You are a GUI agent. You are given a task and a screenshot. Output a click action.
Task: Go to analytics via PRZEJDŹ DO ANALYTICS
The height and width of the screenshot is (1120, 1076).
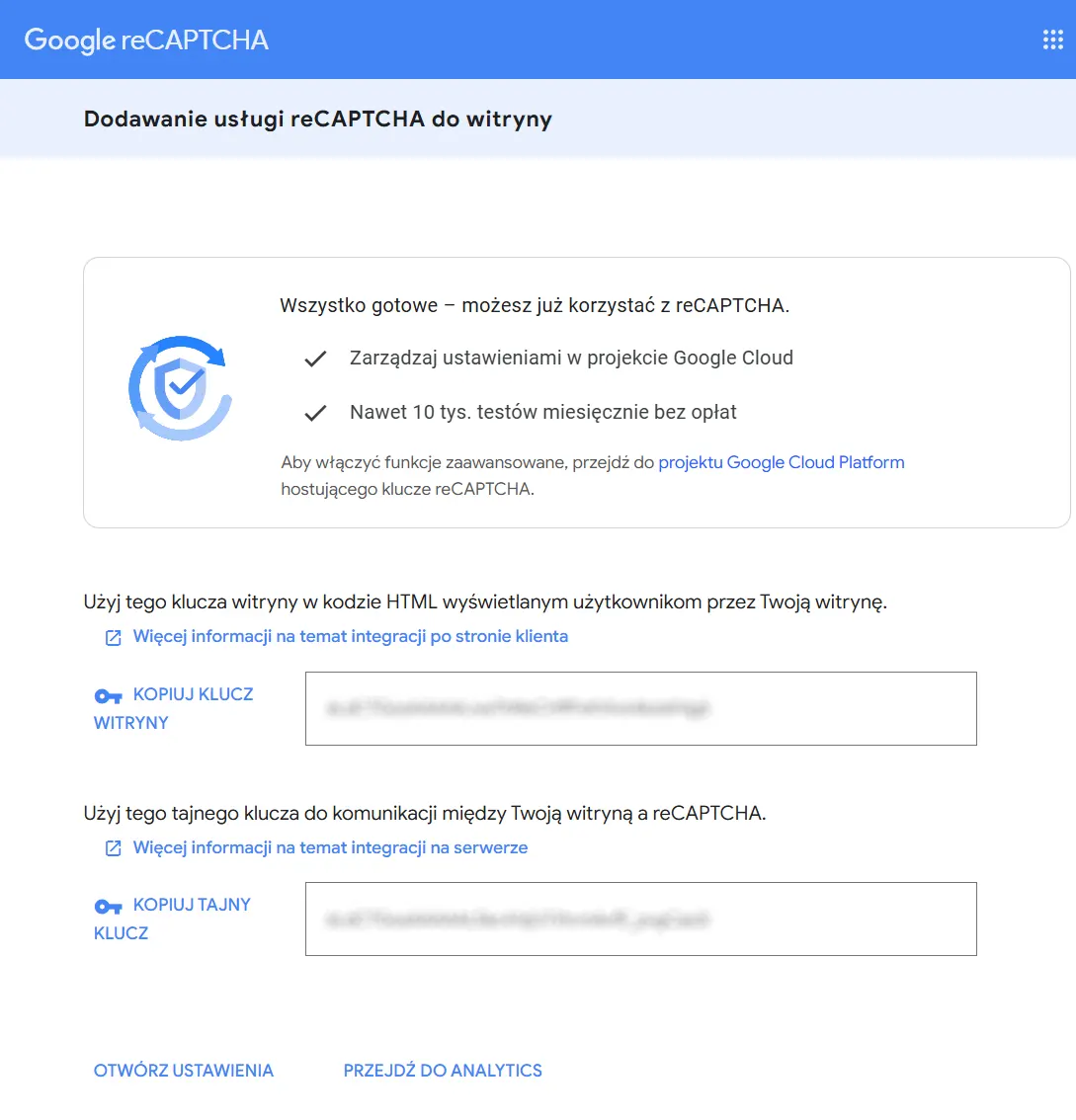[443, 1070]
